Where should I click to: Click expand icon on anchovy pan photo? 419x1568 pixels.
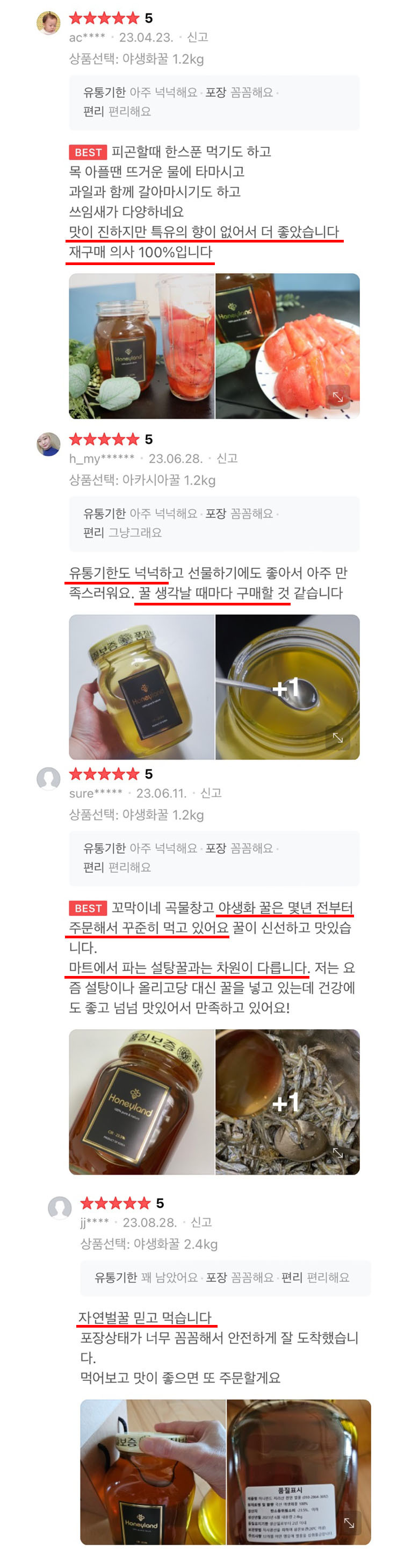coord(337,1152)
